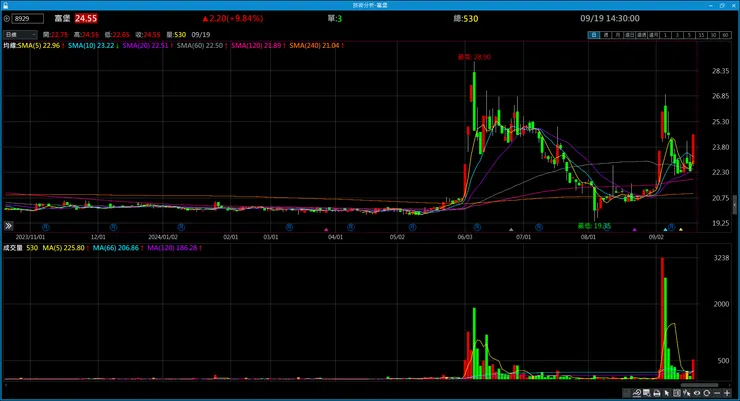Click the red last price 24.55
The width and height of the screenshot is (740, 401).
point(86,18)
